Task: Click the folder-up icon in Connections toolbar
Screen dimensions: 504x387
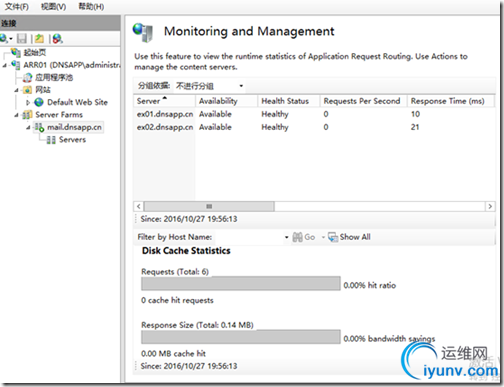Action: tap(39, 39)
